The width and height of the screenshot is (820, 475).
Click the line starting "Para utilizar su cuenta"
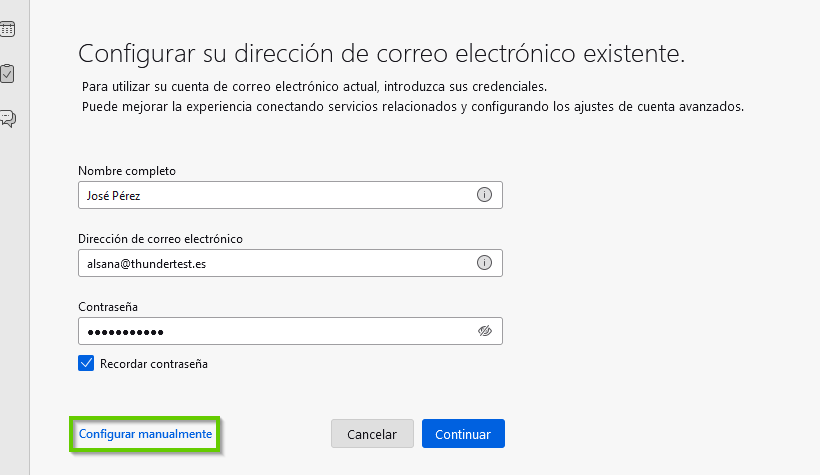314,86
